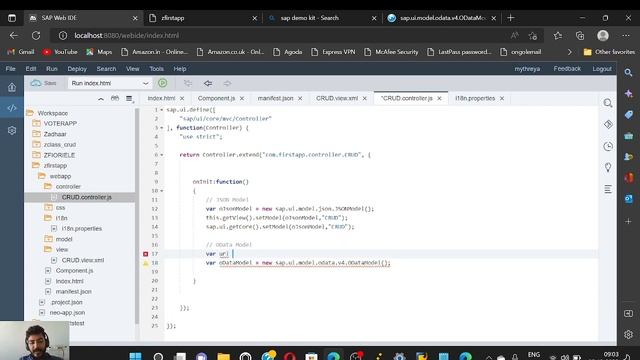The image size is (640, 360).
Task: Click the Edge sidebar search icon
Action: [x=629, y=73]
